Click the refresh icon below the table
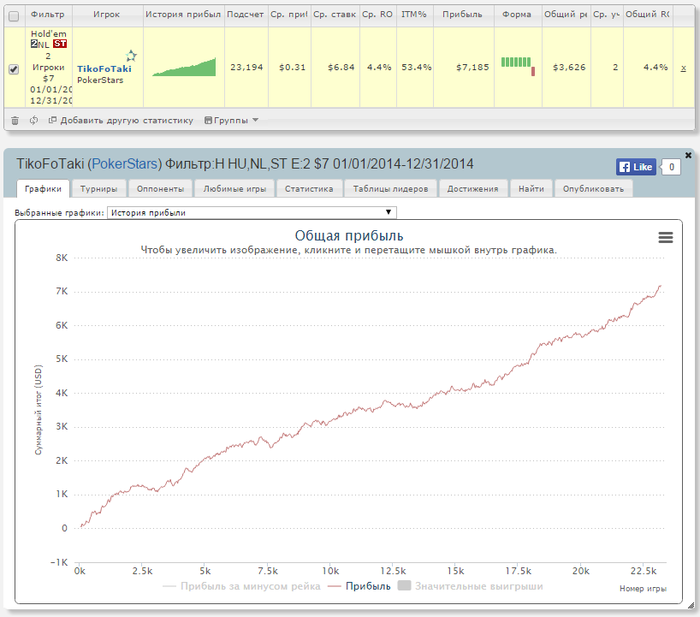Image resolution: width=700 pixels, height=617 pixels. click(x=34, y=120)
